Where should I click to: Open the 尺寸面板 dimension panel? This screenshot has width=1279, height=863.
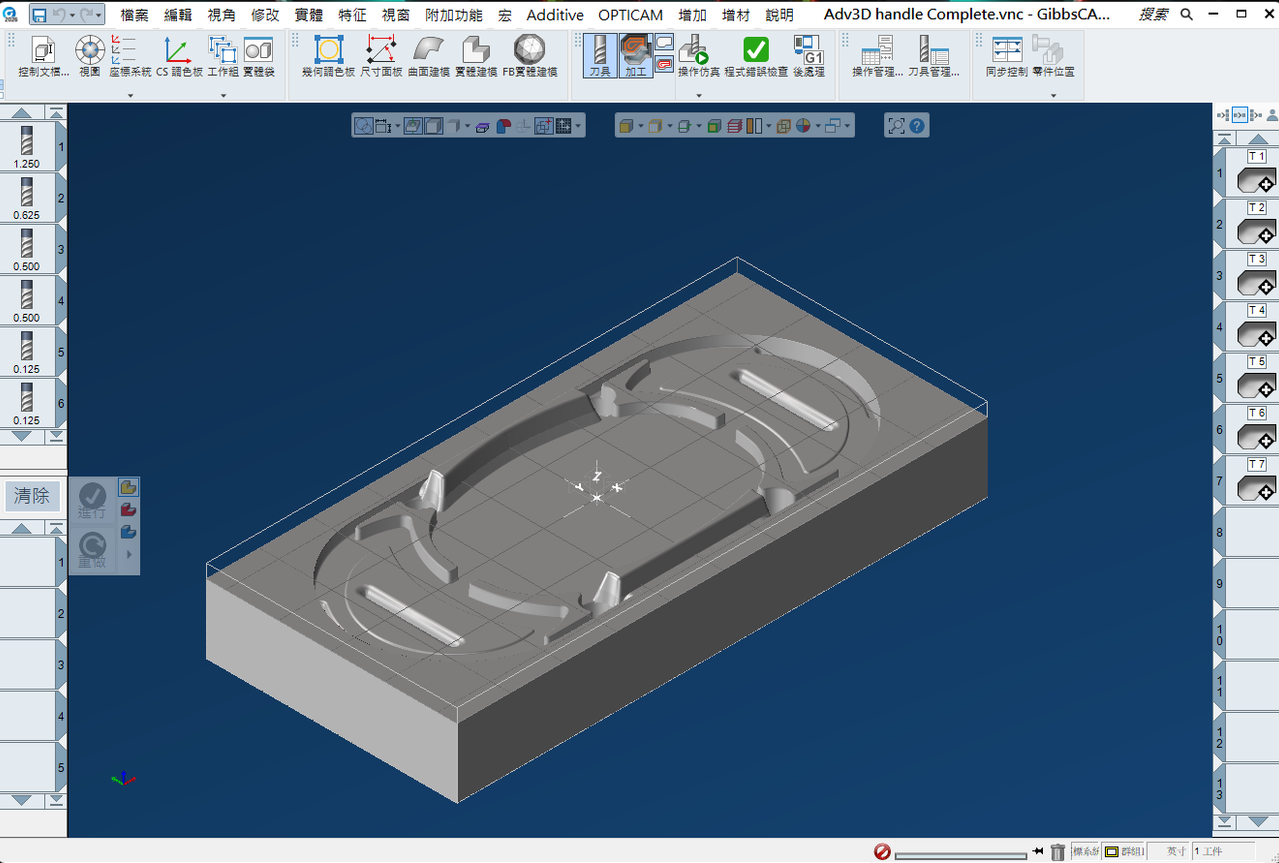381,56
